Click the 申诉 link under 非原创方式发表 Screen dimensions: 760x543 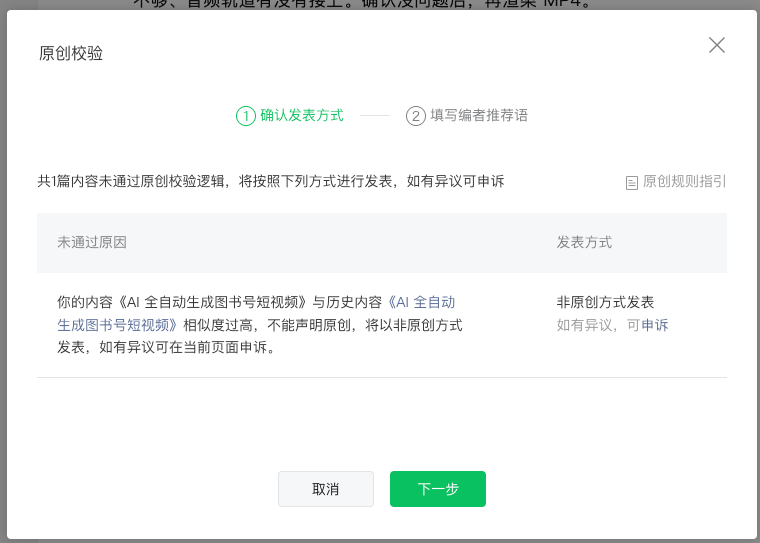[x=654, y=325]
